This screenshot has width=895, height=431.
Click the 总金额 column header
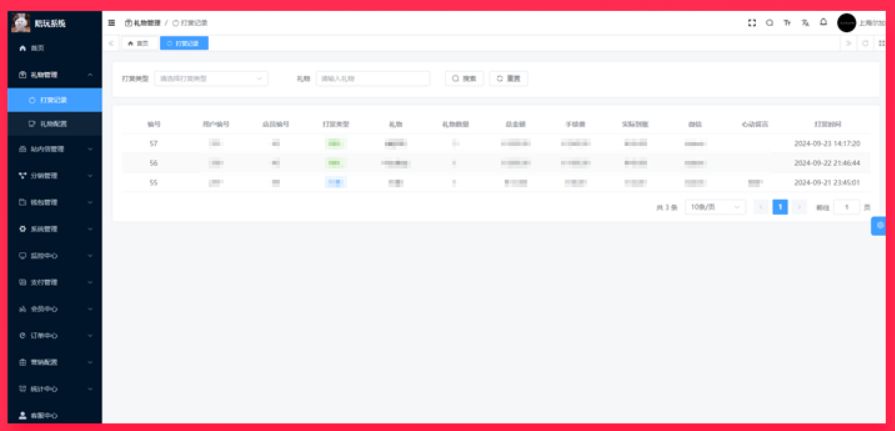coord(515,124)
